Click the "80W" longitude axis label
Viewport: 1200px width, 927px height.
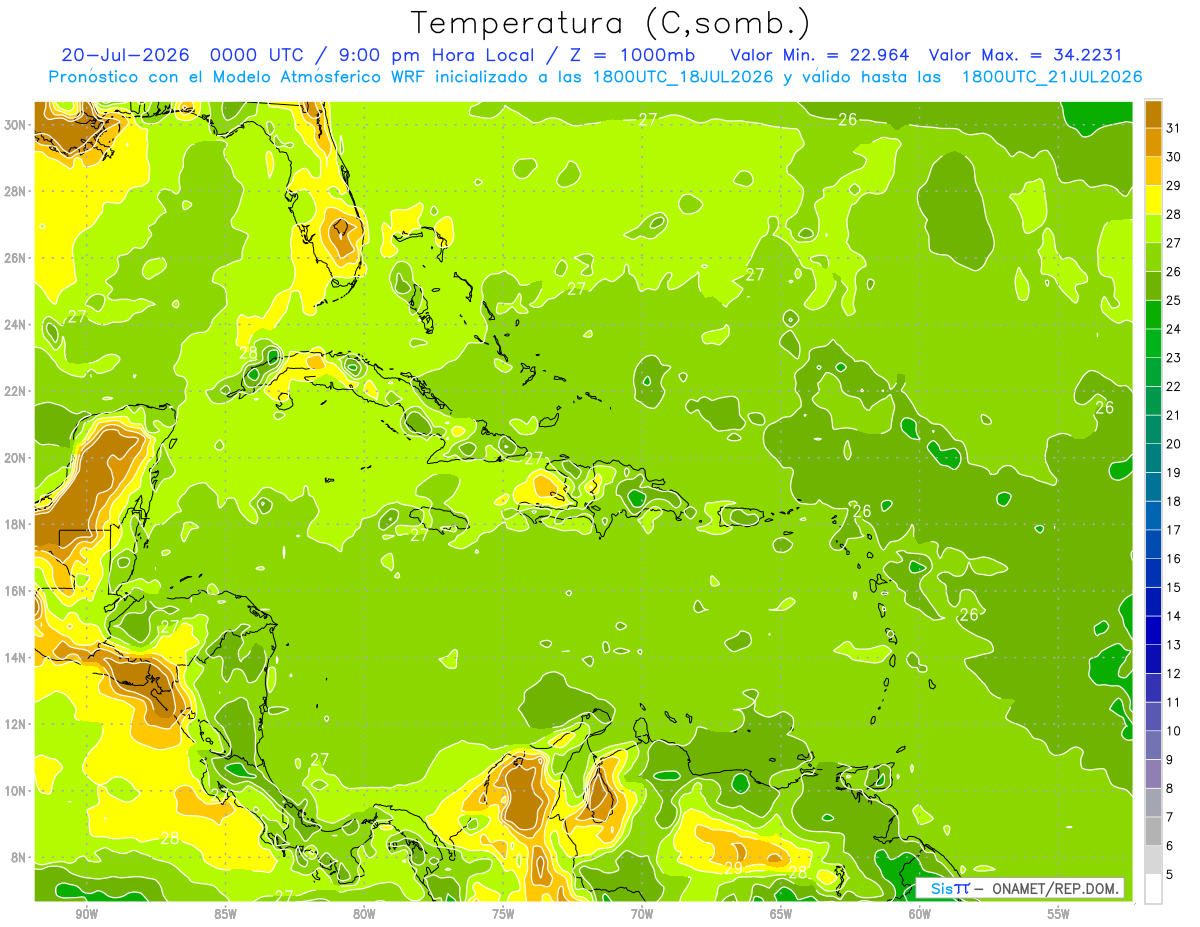[364, 914]
